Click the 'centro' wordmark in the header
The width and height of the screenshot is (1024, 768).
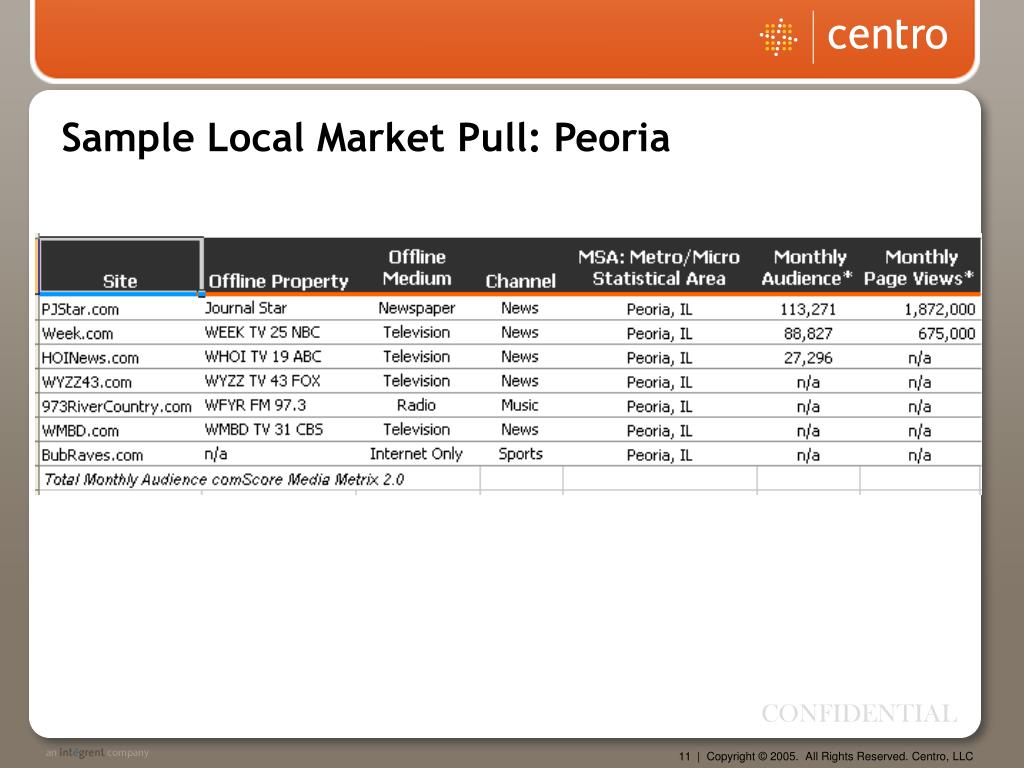(887, 35)
